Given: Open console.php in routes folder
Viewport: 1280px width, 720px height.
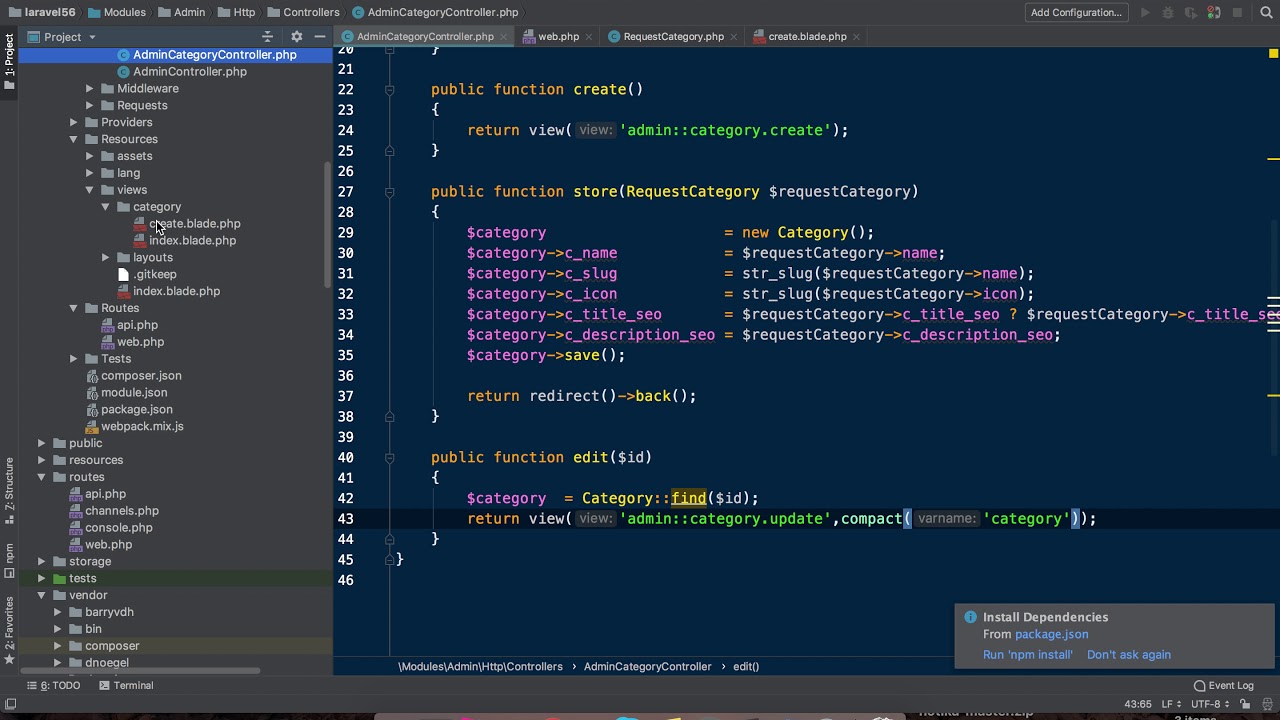Looking at the screenshot, I should point(119,527).
